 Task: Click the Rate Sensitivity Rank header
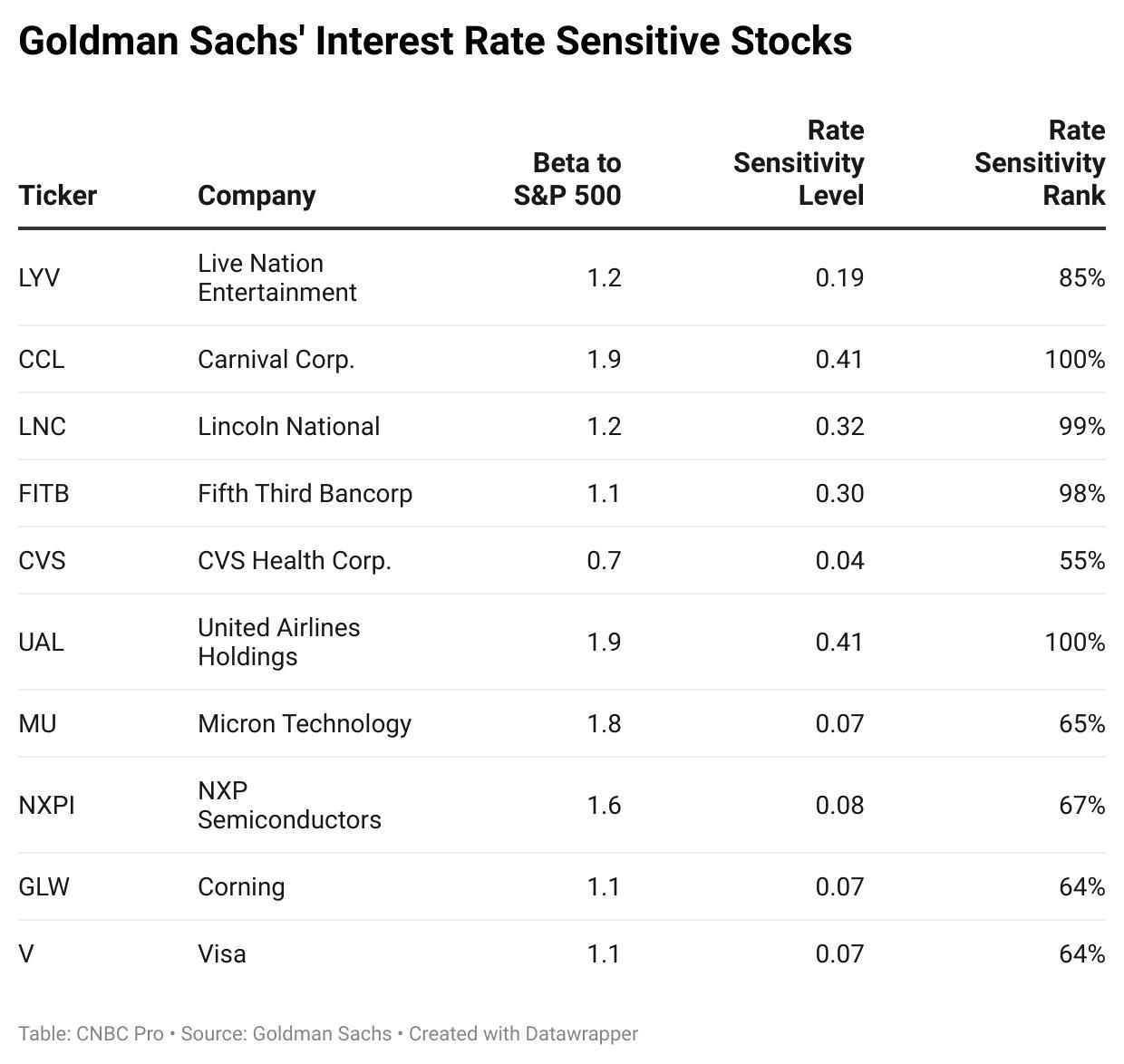1040,163
